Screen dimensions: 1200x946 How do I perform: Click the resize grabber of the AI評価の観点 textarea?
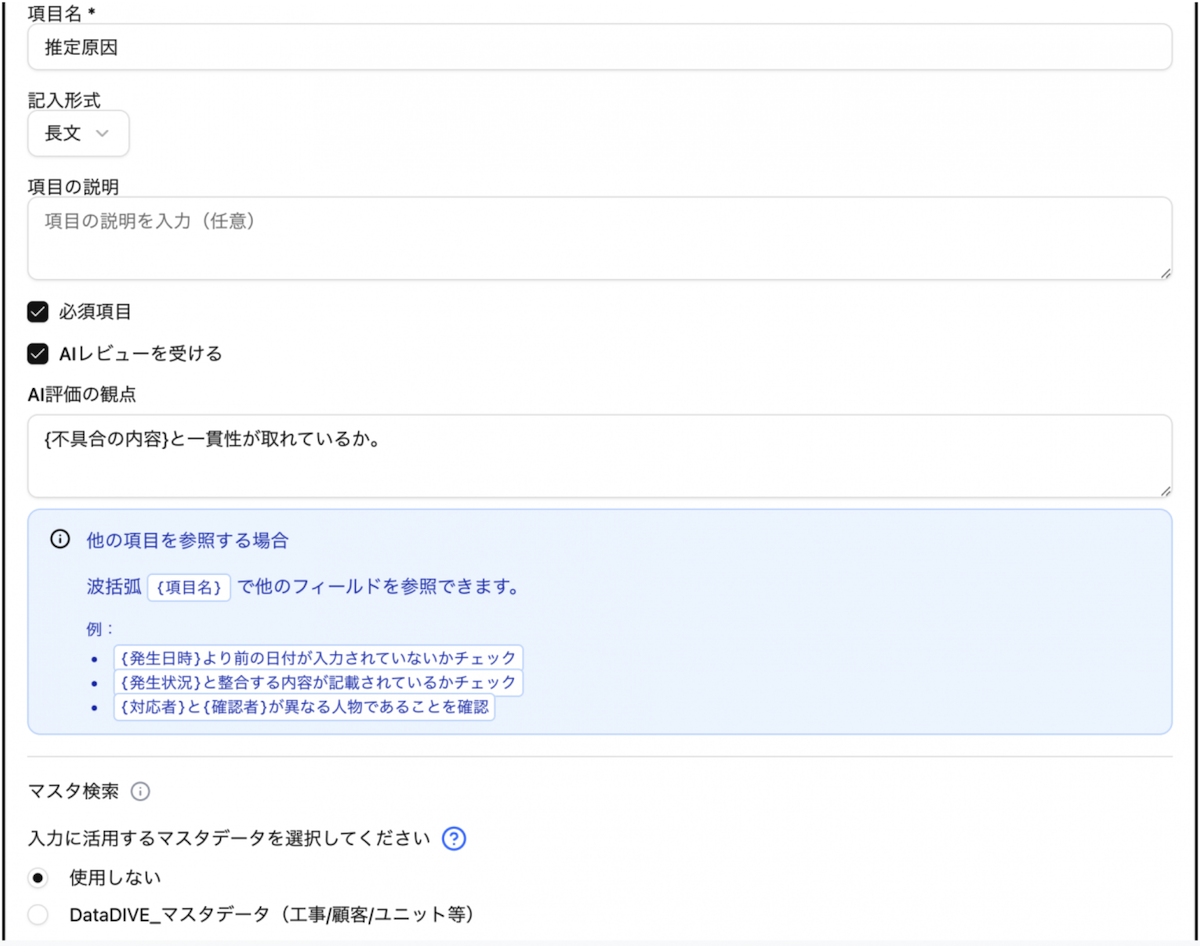[x=1166, y=490]
